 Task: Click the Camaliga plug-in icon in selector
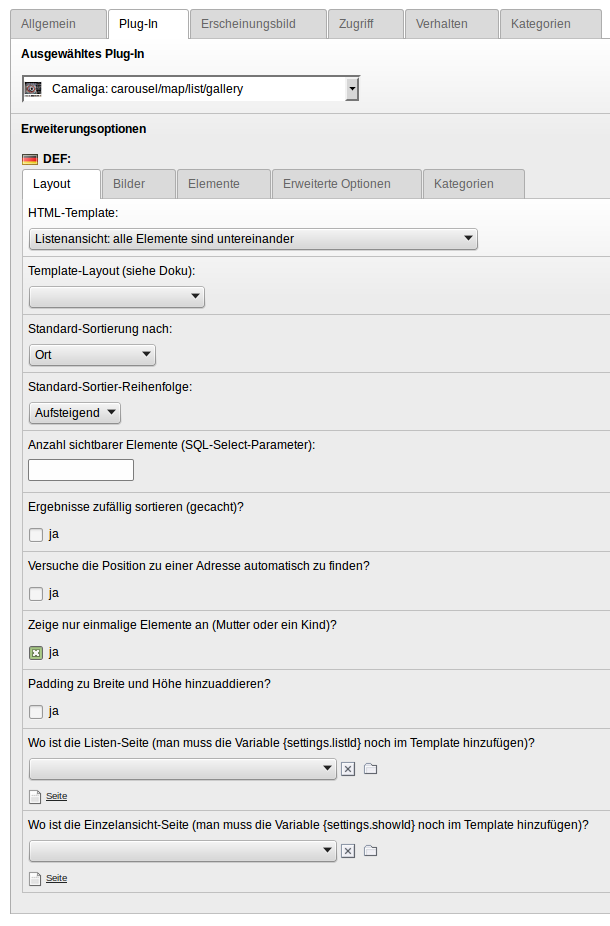33,89
